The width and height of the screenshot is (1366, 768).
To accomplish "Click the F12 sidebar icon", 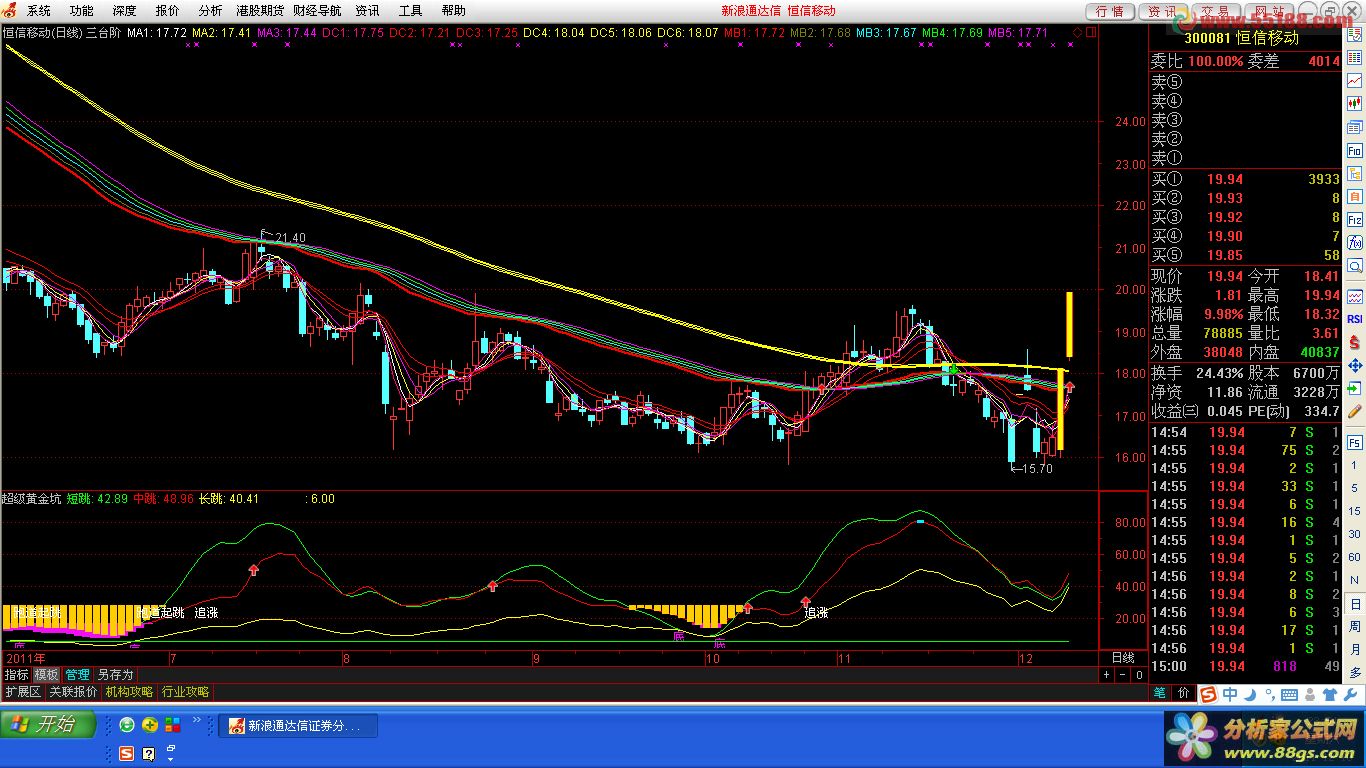I will (1354, 219).
